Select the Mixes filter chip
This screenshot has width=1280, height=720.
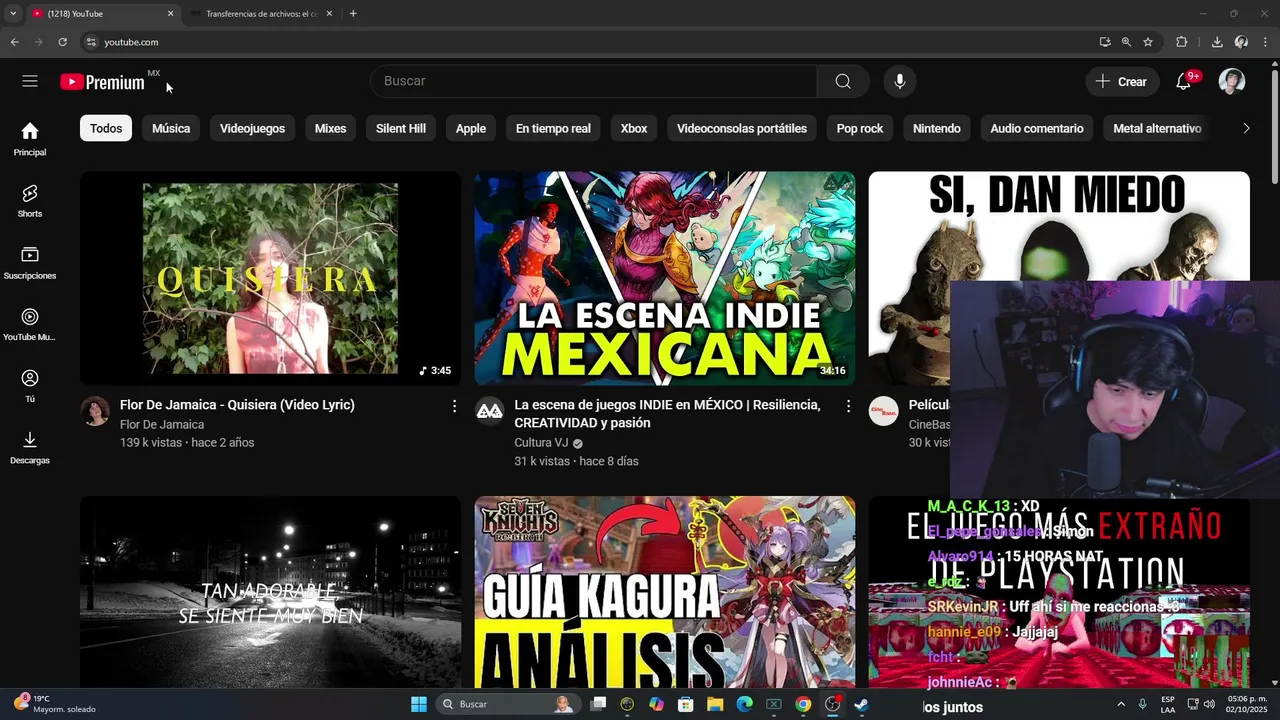click(330, 128)
